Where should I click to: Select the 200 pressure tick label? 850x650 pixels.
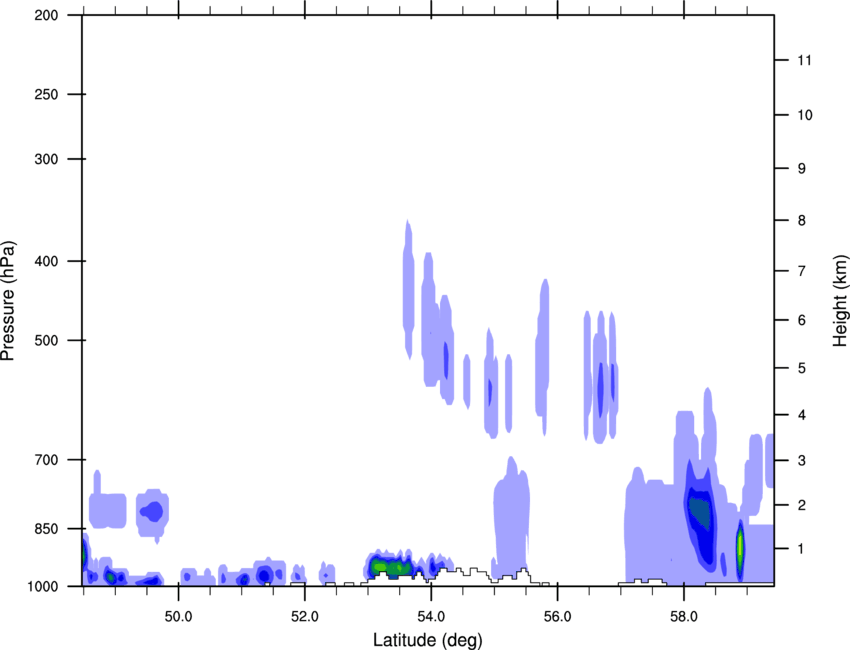(46, 15)
